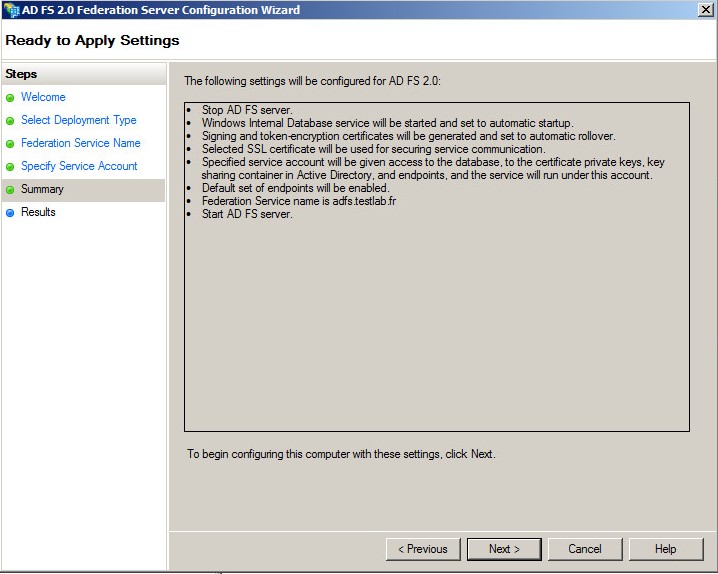Click the 'Steps' panel header

pyautogui.click(x=84, y=74)
